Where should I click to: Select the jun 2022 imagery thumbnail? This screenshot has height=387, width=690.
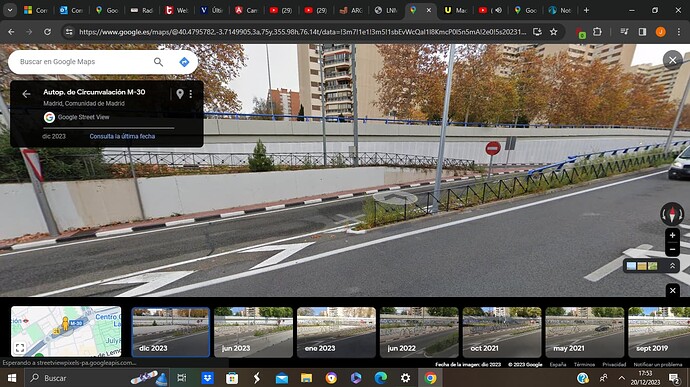tap(419, 332)
